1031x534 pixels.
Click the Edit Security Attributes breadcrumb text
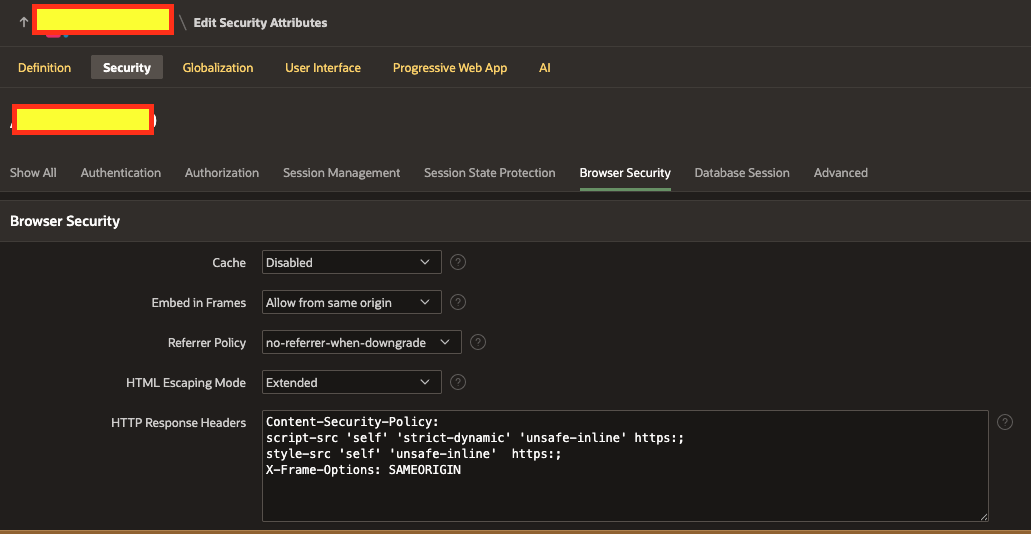260,22
